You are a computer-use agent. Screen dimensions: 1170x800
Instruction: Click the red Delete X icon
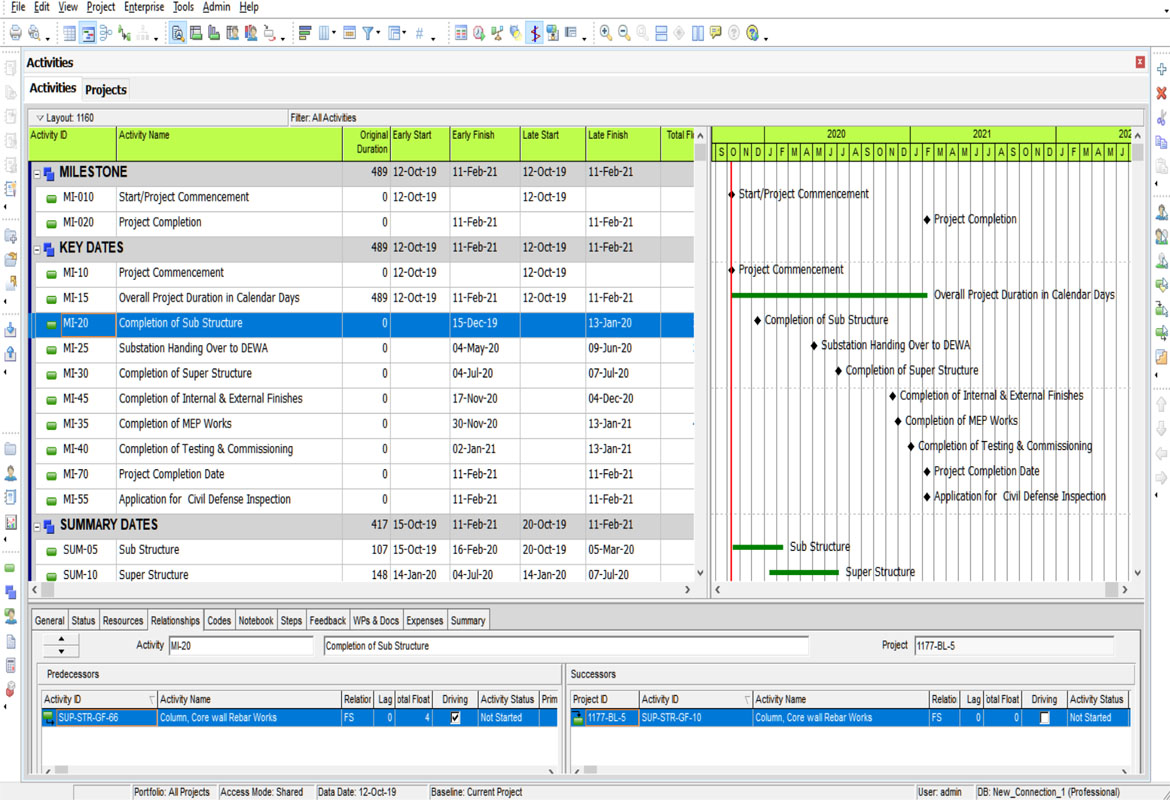coord(1162,93)
